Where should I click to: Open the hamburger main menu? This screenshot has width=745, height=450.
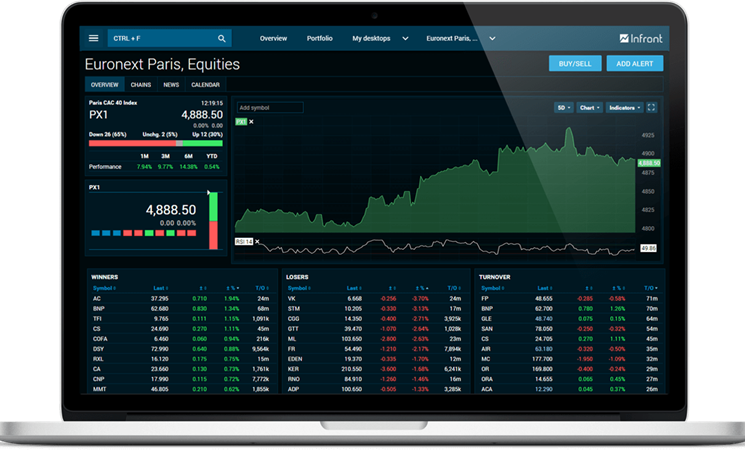94,38
